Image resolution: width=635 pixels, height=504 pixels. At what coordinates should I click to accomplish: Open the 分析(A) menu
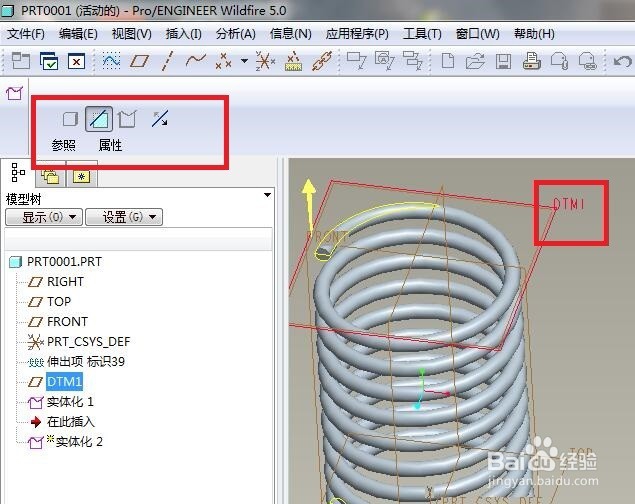click(236, 34)
